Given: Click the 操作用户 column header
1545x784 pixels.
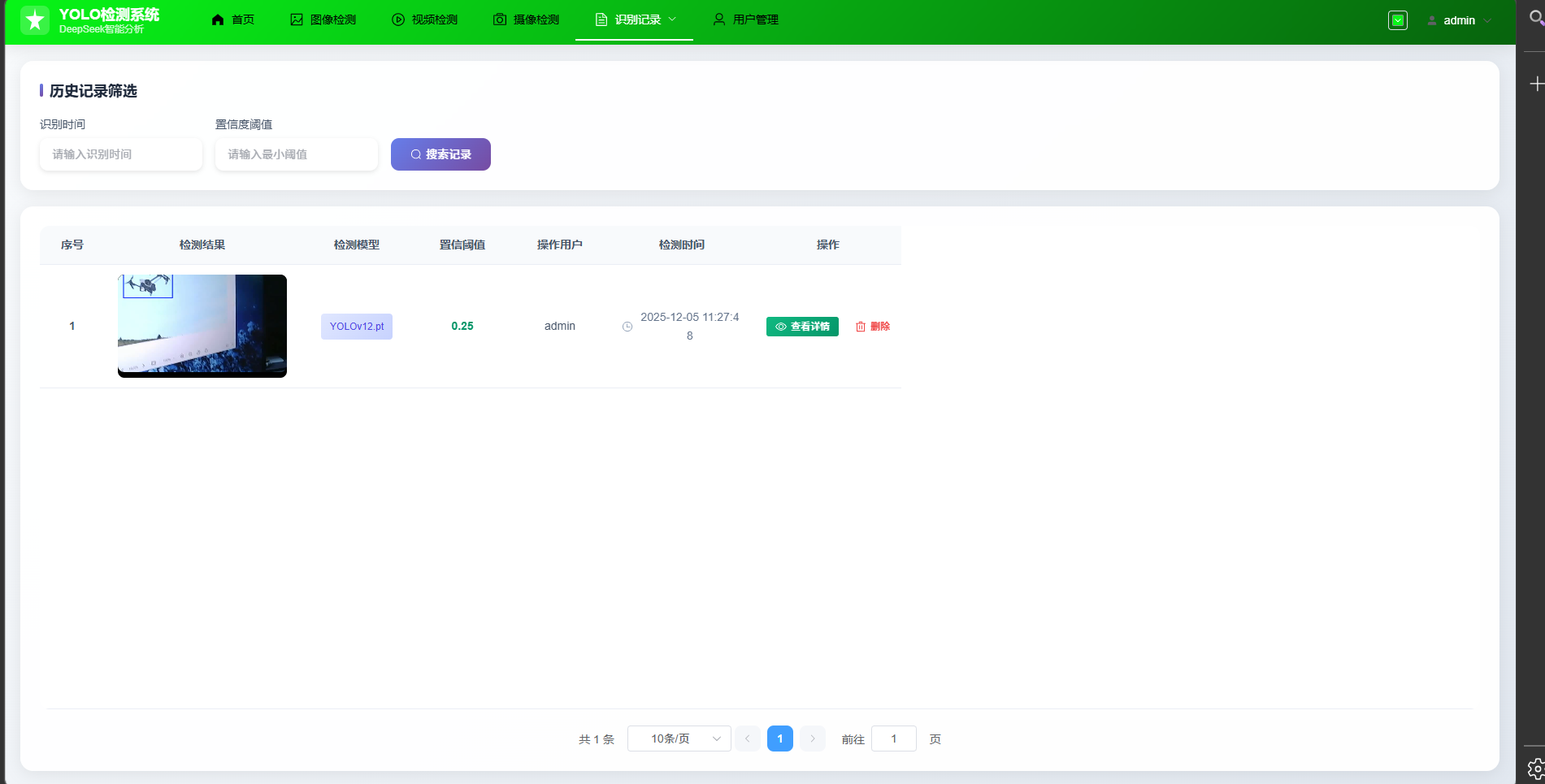Looking at the screenshot, I should 560,245.
